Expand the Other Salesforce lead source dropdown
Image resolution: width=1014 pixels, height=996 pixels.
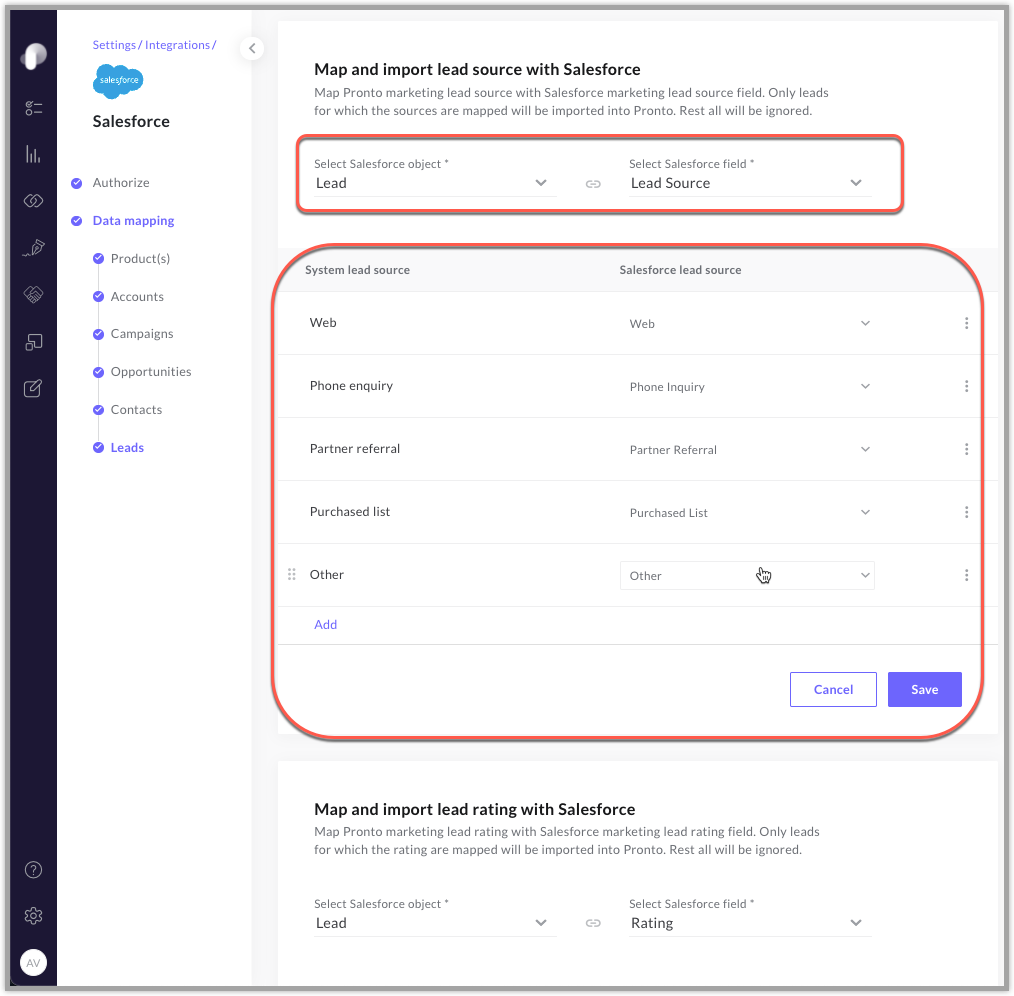tap(747, 576)
